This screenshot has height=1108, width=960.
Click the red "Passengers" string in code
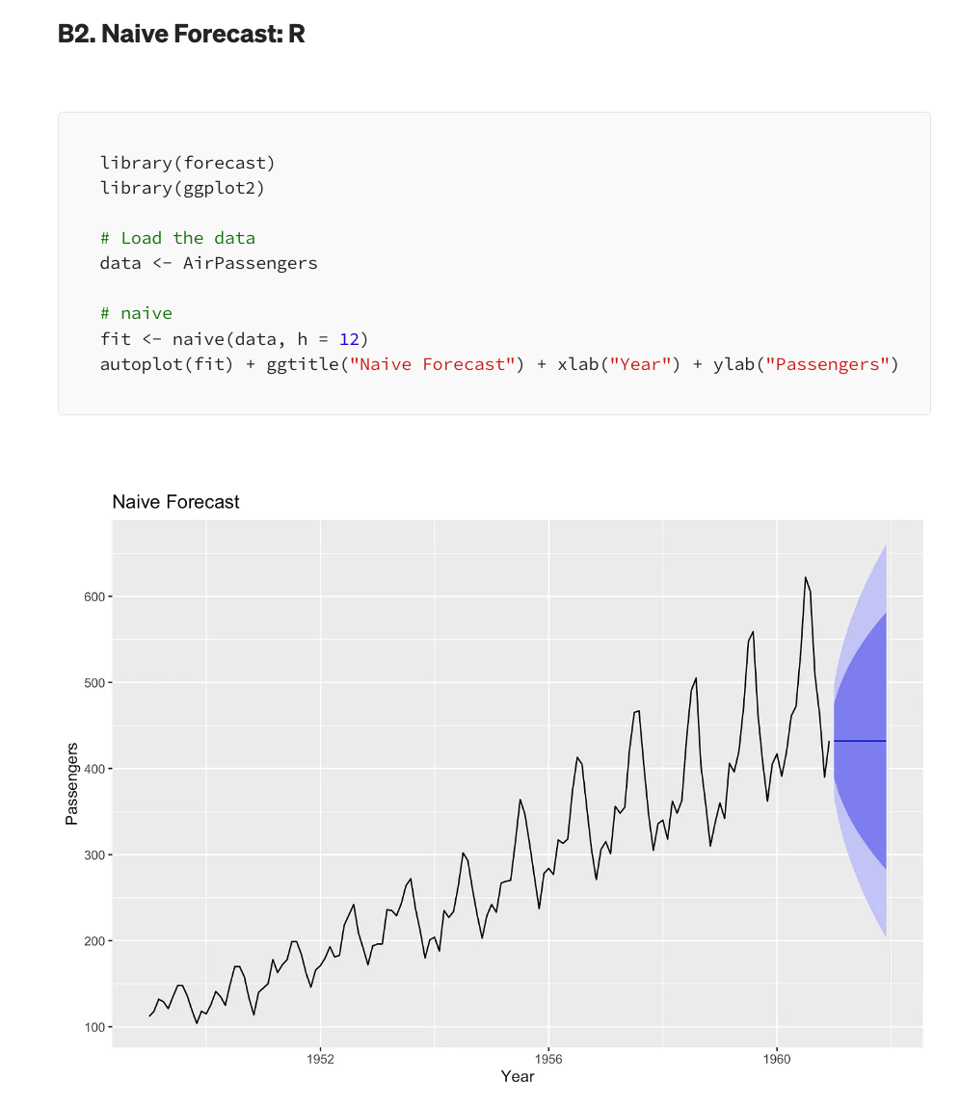826,364
